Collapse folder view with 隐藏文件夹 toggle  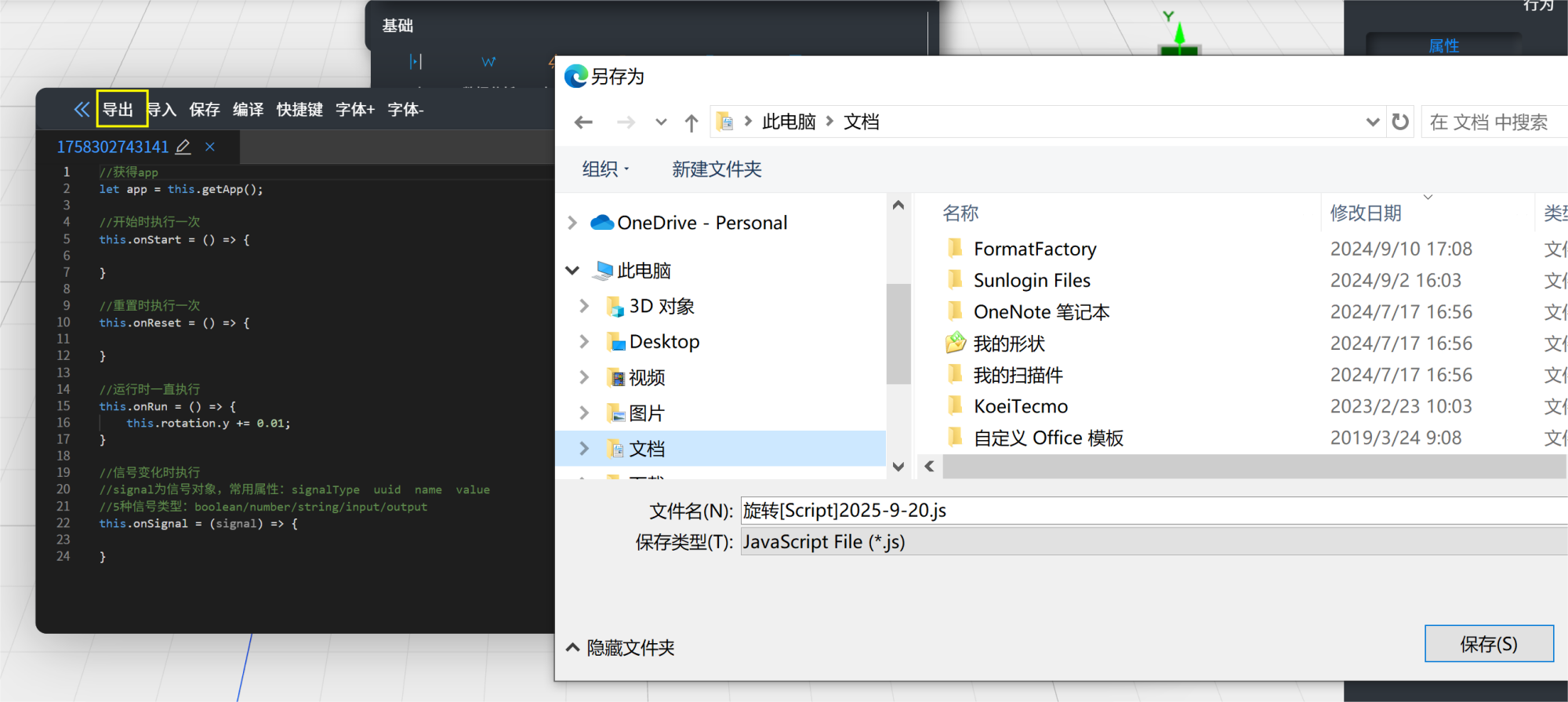620,648
